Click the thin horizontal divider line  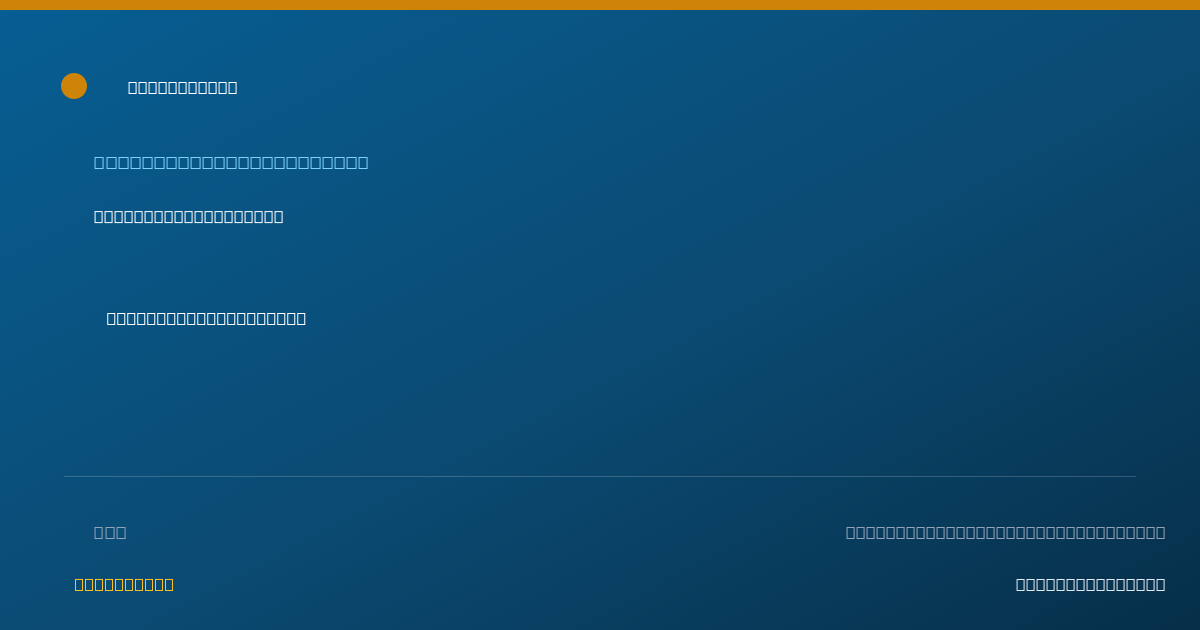pyautogui.click(x=600, y=476)
